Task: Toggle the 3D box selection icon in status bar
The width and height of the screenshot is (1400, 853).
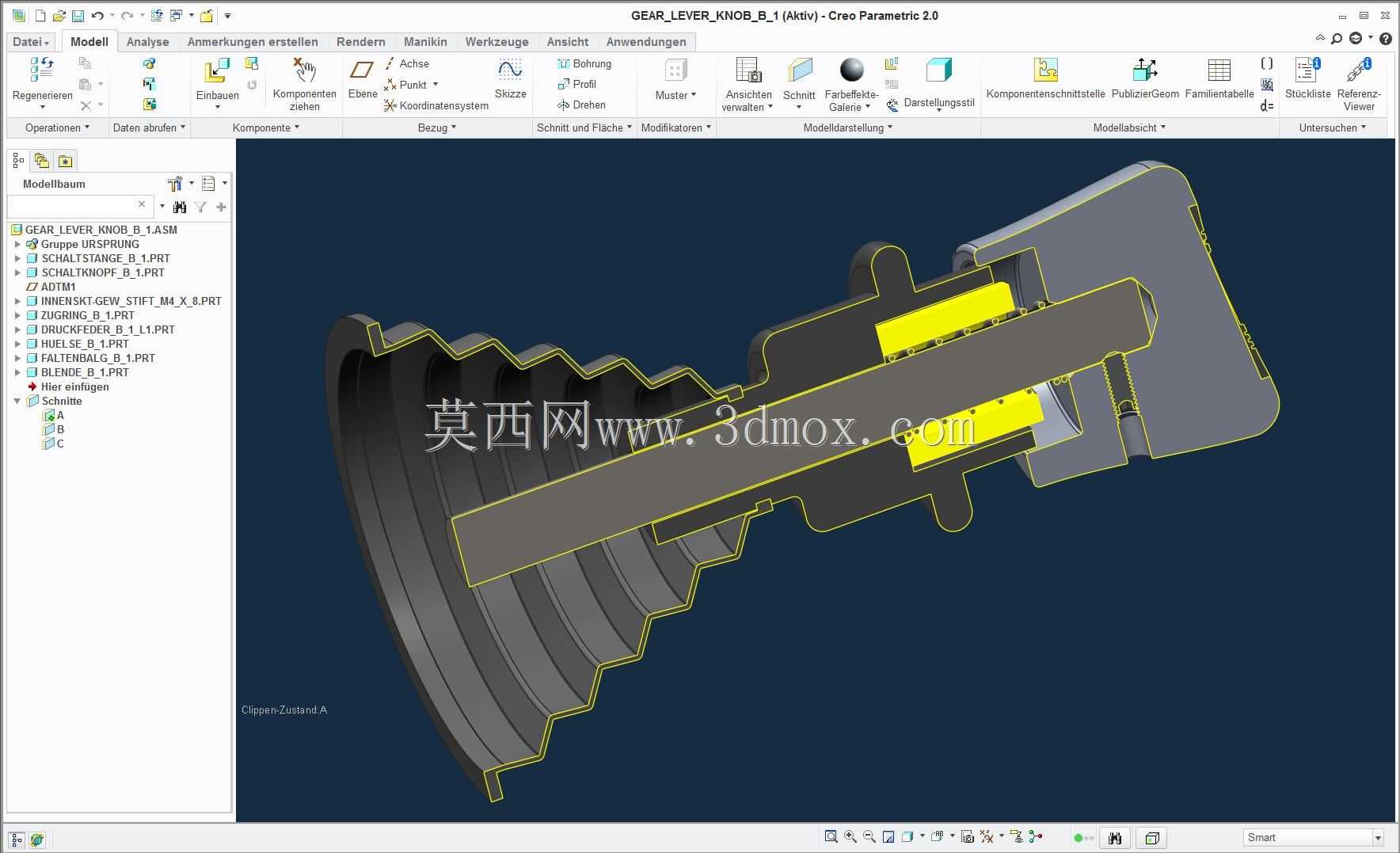Action: pyautogui.click(x=1152, y=838)
